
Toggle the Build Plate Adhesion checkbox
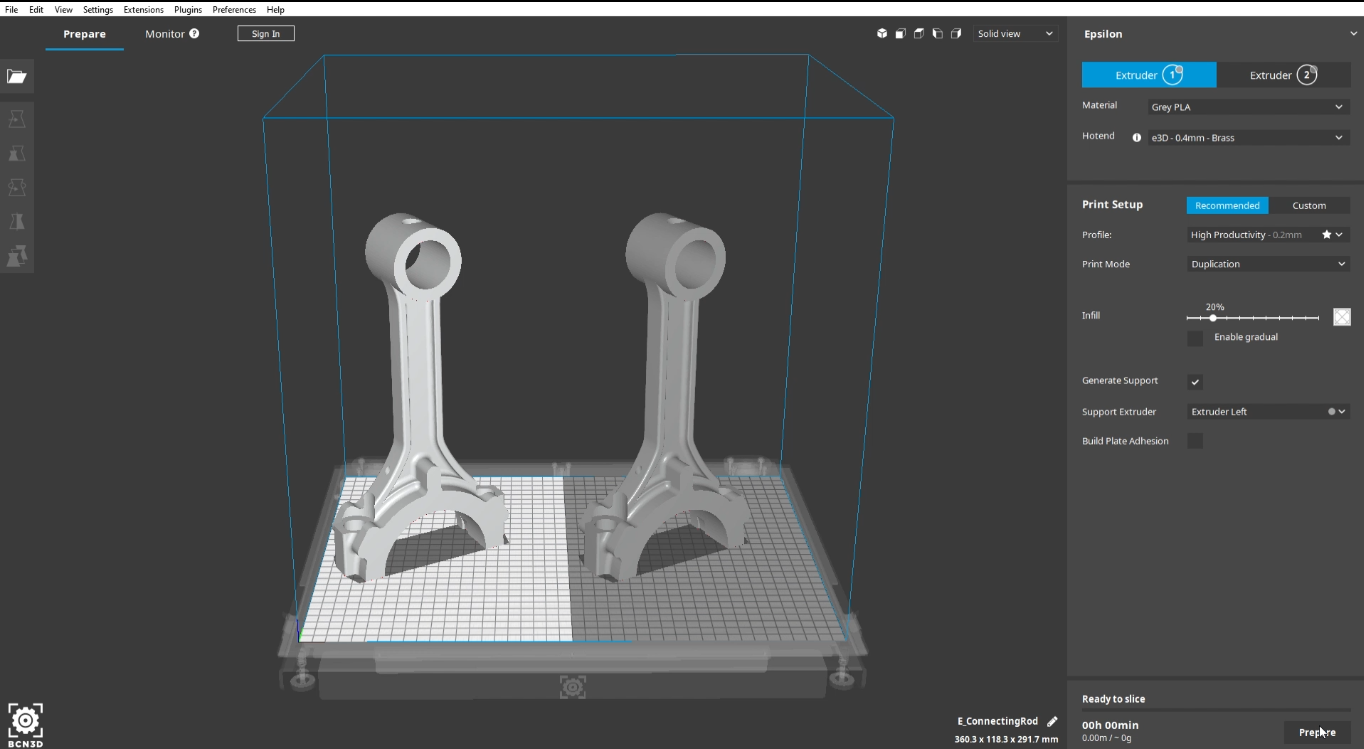click(x=1195, y=441)
